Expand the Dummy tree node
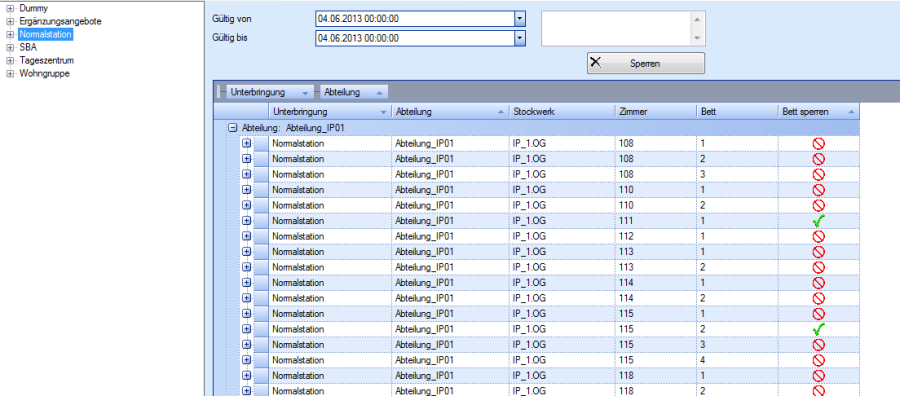This screenshot has width=900, height=396. tap(10, 8)
